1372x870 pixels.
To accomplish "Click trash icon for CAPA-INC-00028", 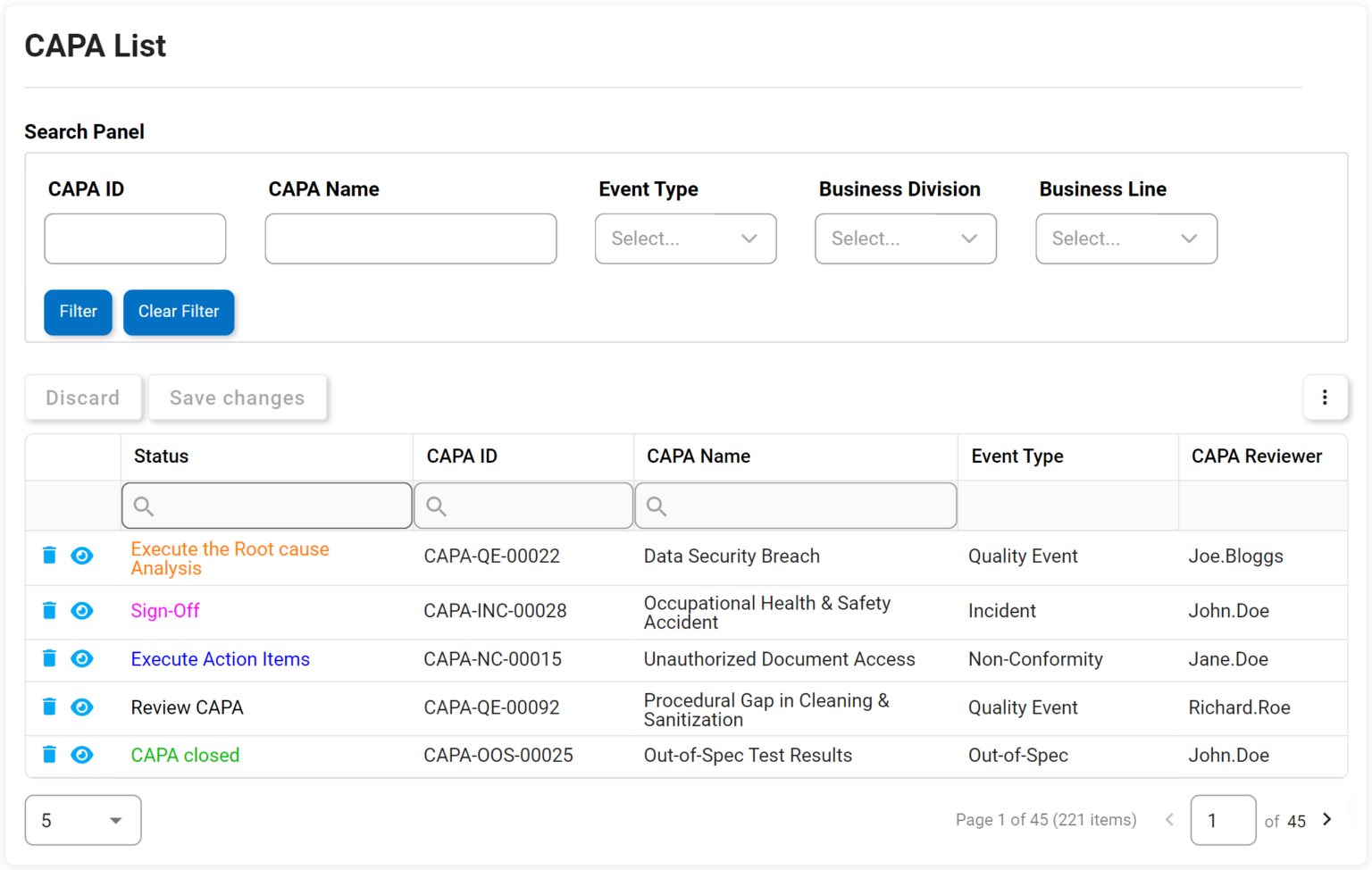I will point(49,611).
